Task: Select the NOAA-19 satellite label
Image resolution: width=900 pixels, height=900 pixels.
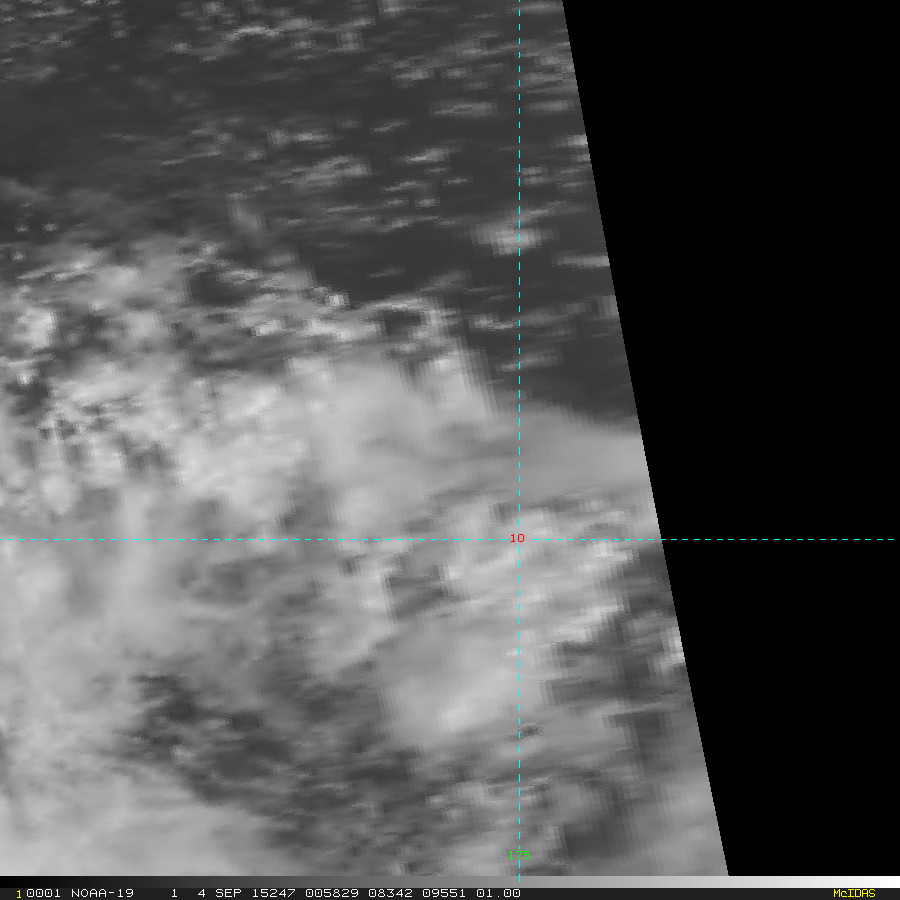Action: [x=102, y=893]
